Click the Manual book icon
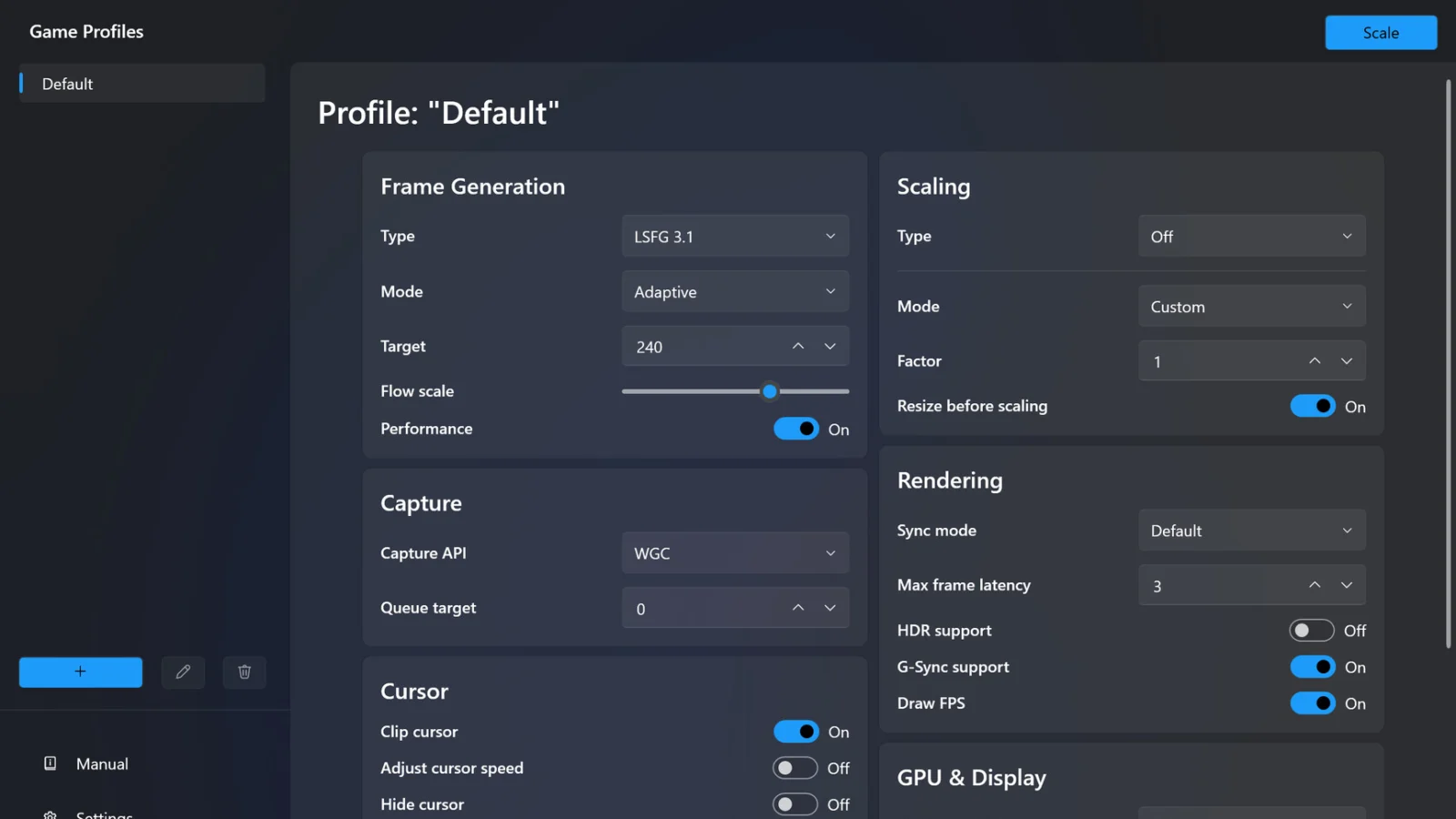 pos(50,763)
